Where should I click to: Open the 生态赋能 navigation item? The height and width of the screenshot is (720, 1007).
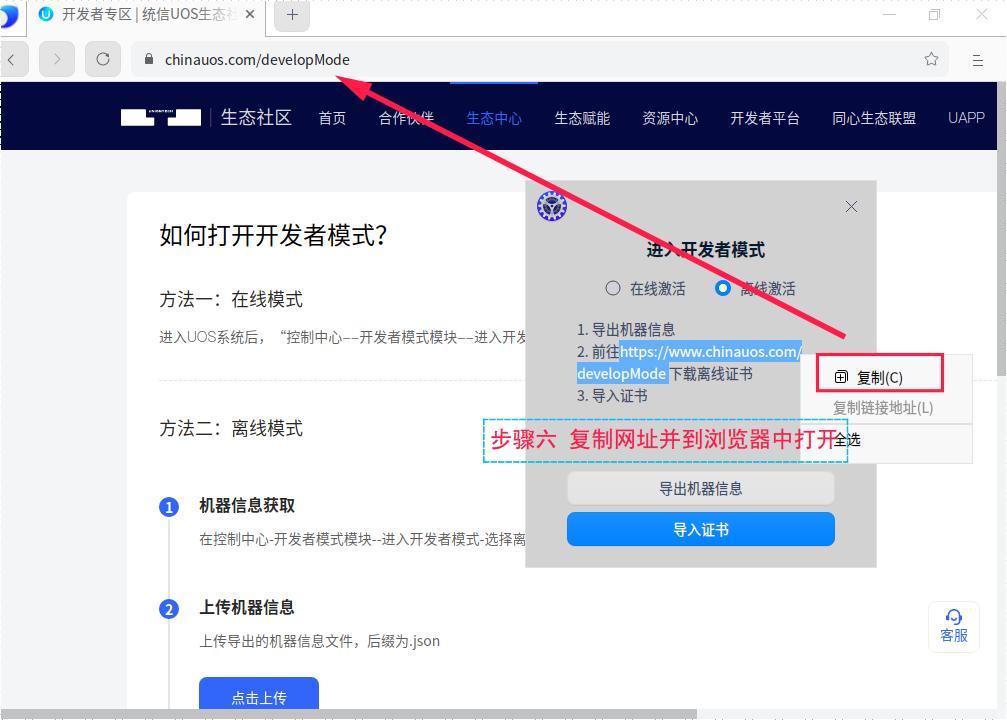pyautogui.click(x=582, y=118)
